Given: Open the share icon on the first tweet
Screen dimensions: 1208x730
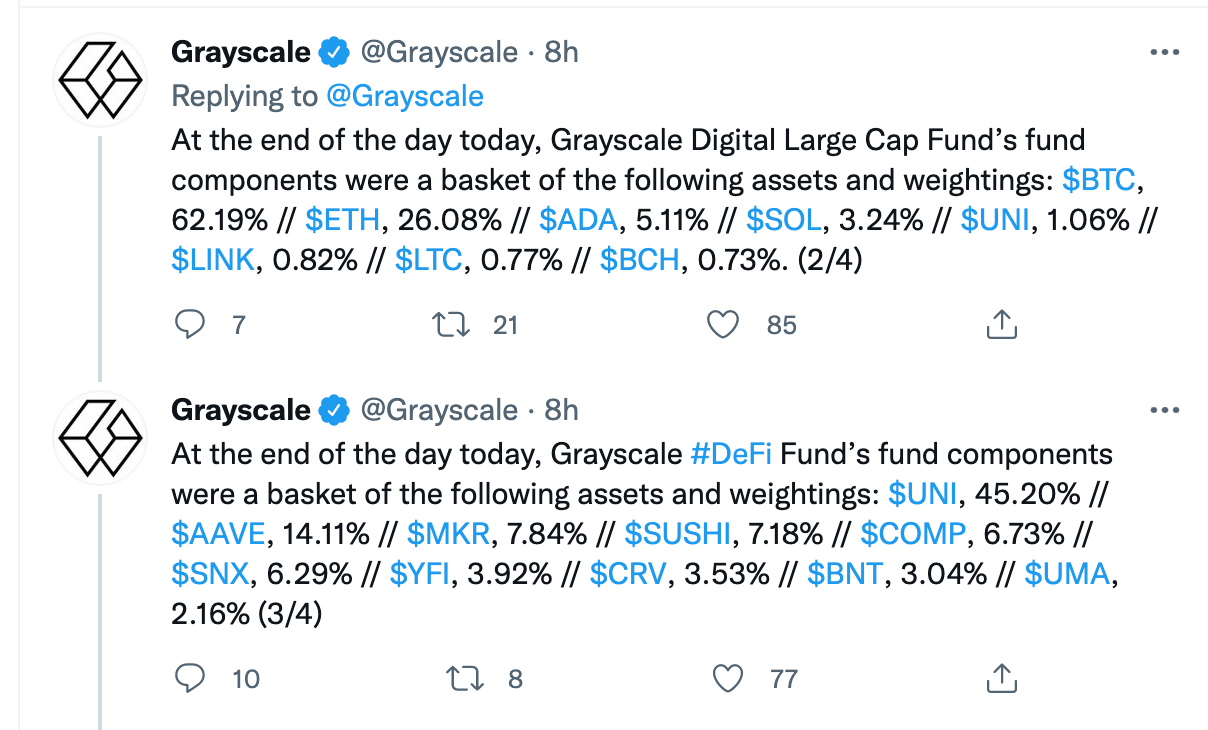Looking at the screenshot, I should 1000,324.
